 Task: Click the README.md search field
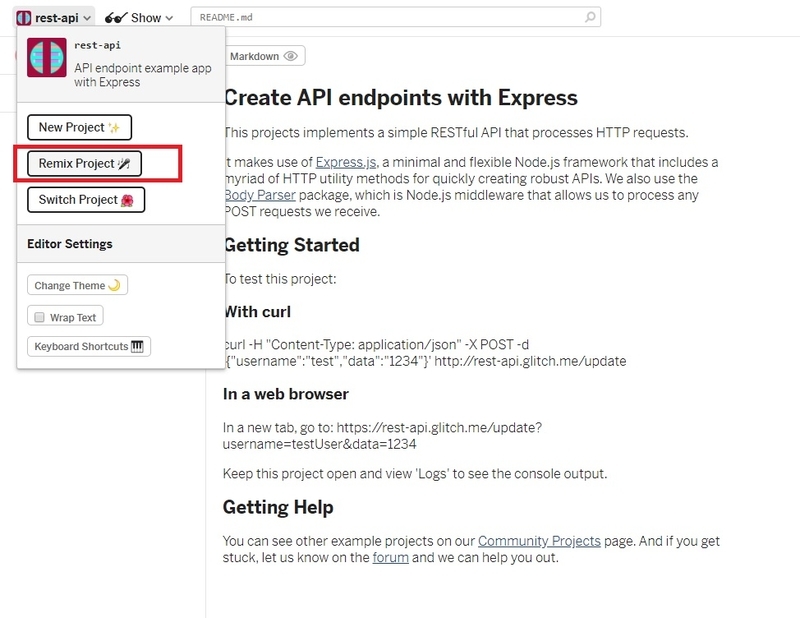tap(395, 17)
